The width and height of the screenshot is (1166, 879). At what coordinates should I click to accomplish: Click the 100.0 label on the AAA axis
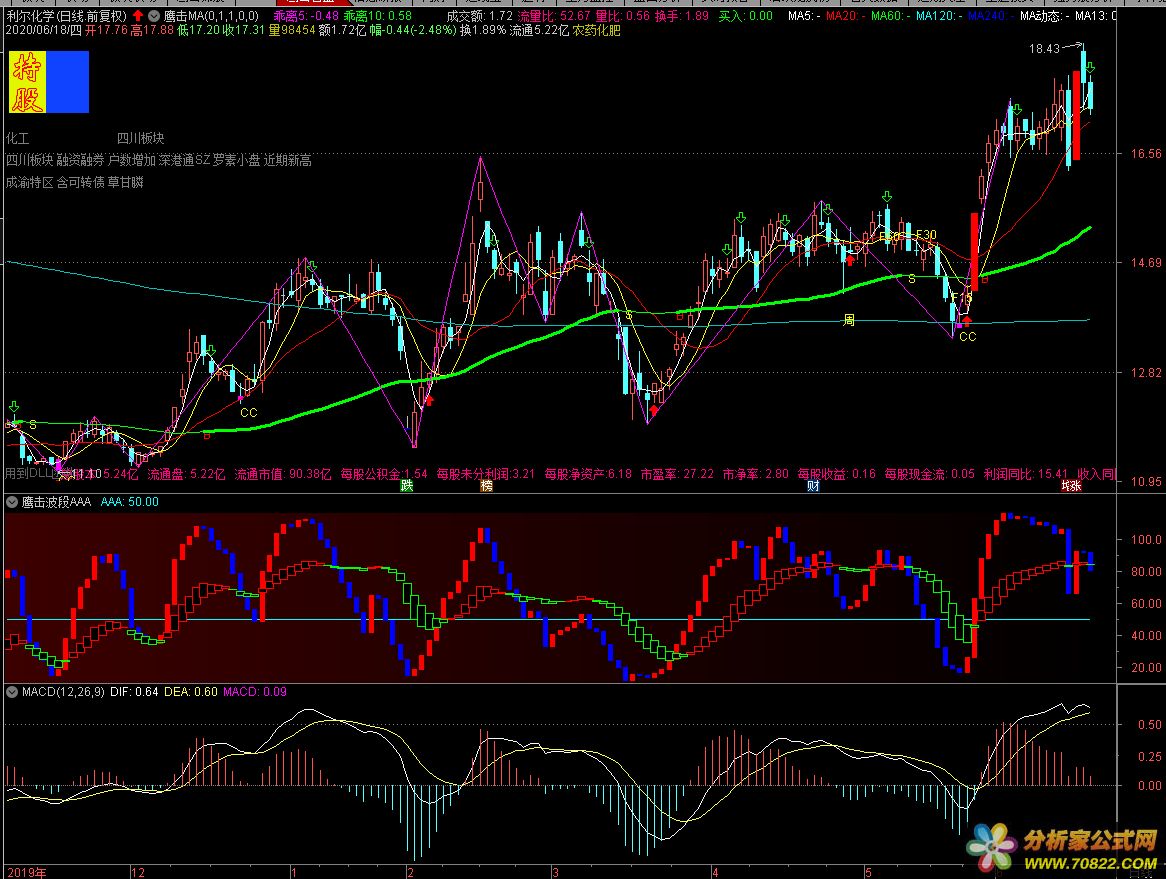click(1146, 540)
